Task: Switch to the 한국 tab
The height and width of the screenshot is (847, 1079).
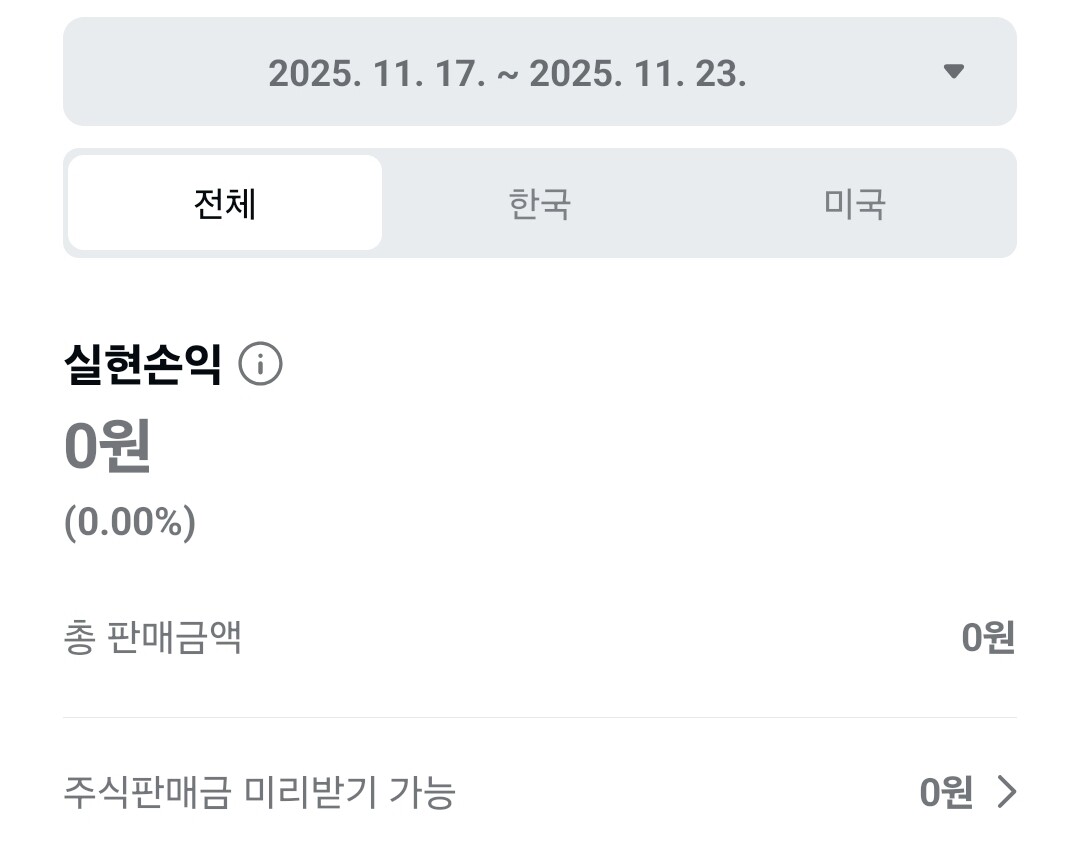Action: click(540, 203)
